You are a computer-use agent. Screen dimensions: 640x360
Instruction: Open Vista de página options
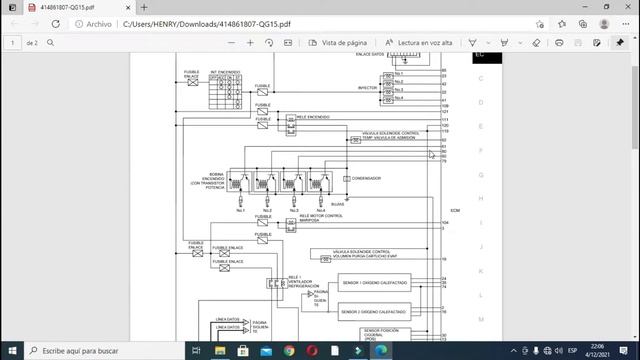tap(338, 42)
